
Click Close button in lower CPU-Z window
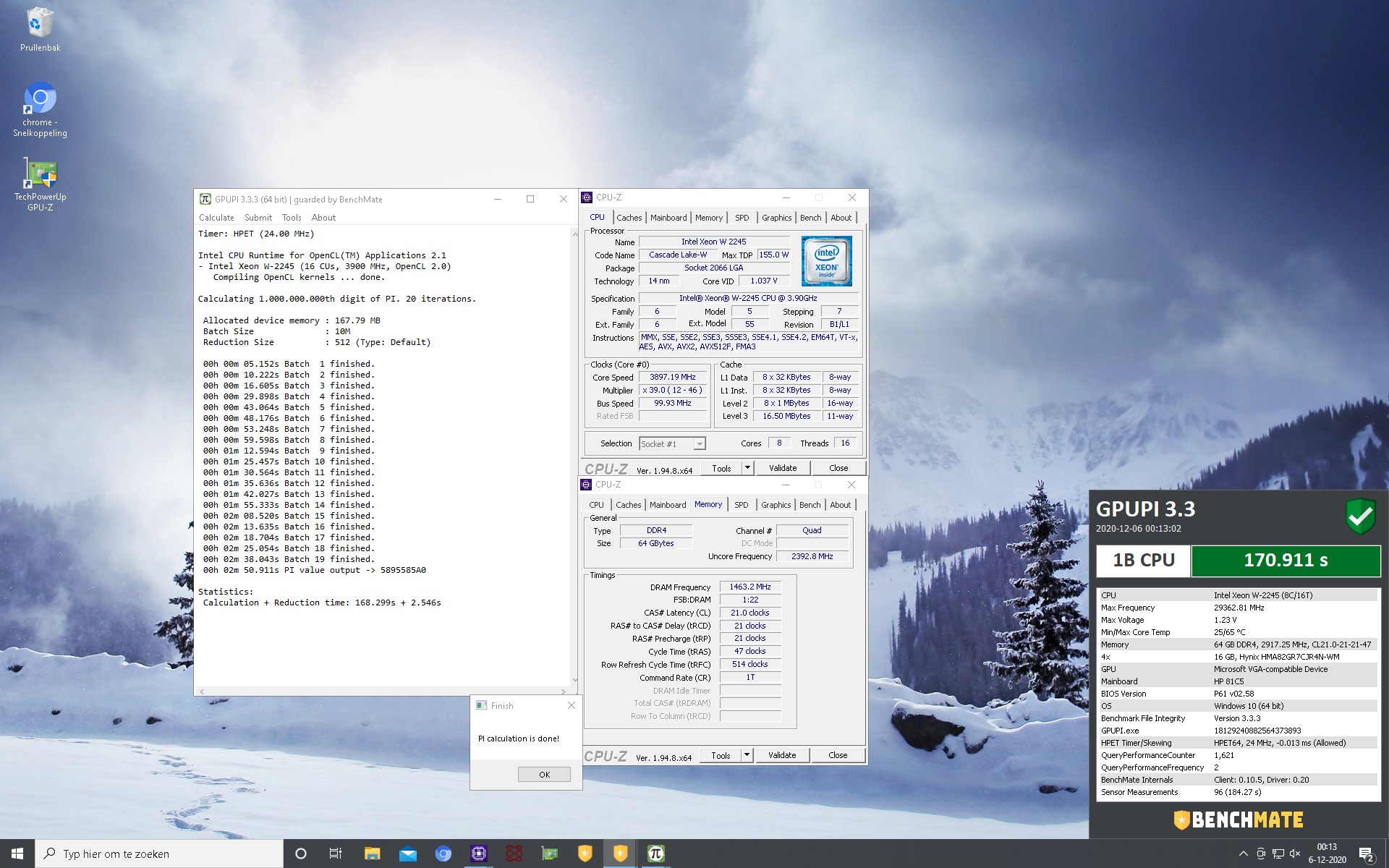pos(838,755)
